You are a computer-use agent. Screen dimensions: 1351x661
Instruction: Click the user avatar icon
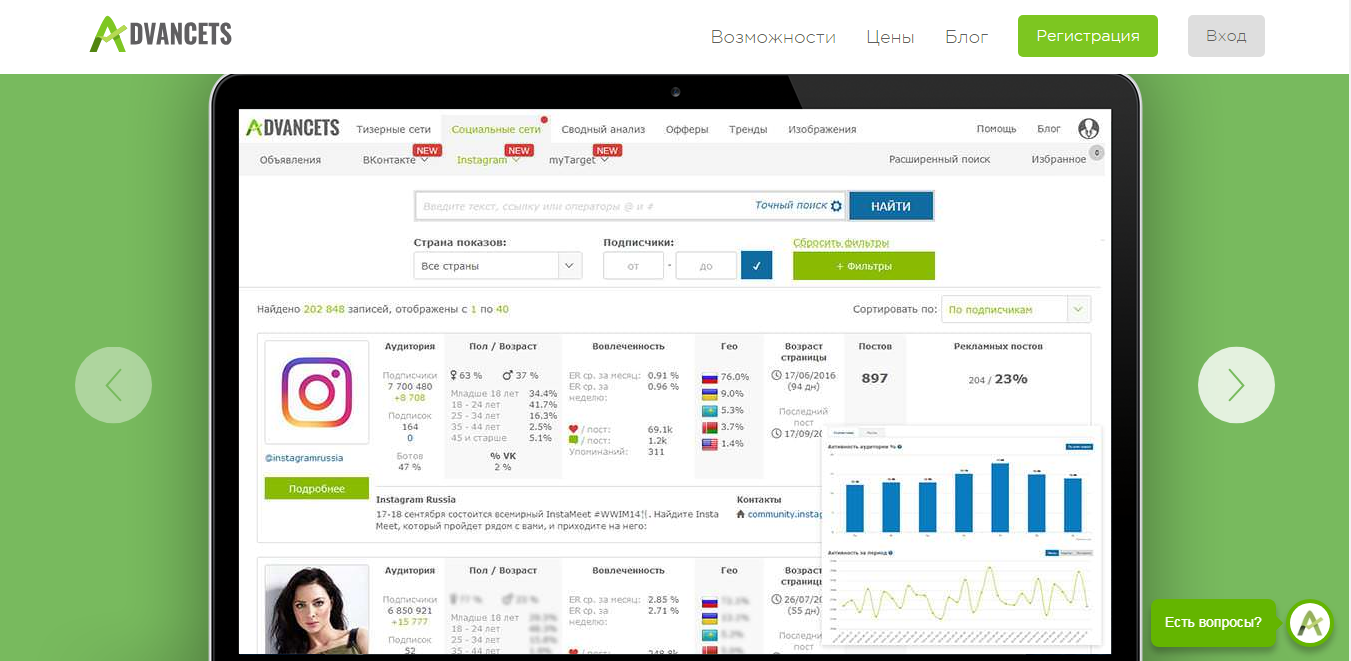[x=1089, y=128]
